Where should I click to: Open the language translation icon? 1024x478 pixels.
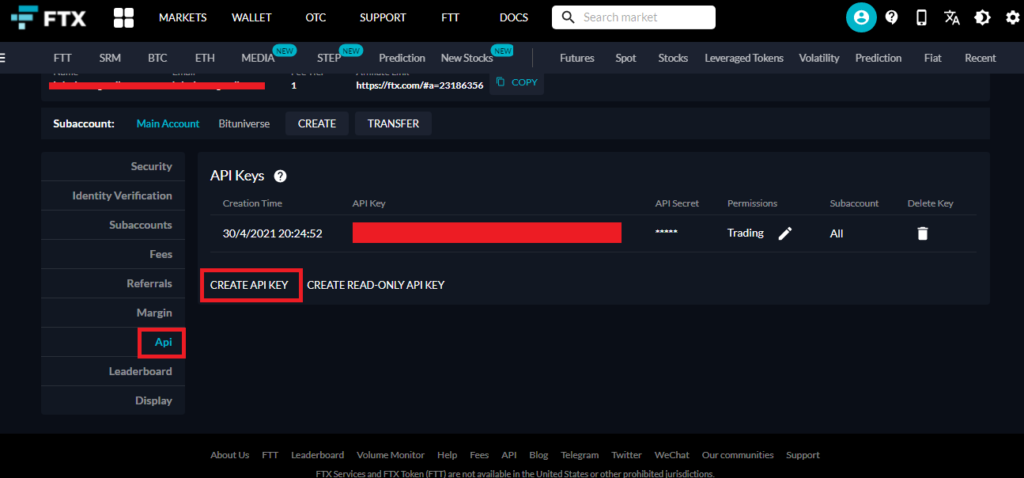pyautogui.click(x=952, y=18)
